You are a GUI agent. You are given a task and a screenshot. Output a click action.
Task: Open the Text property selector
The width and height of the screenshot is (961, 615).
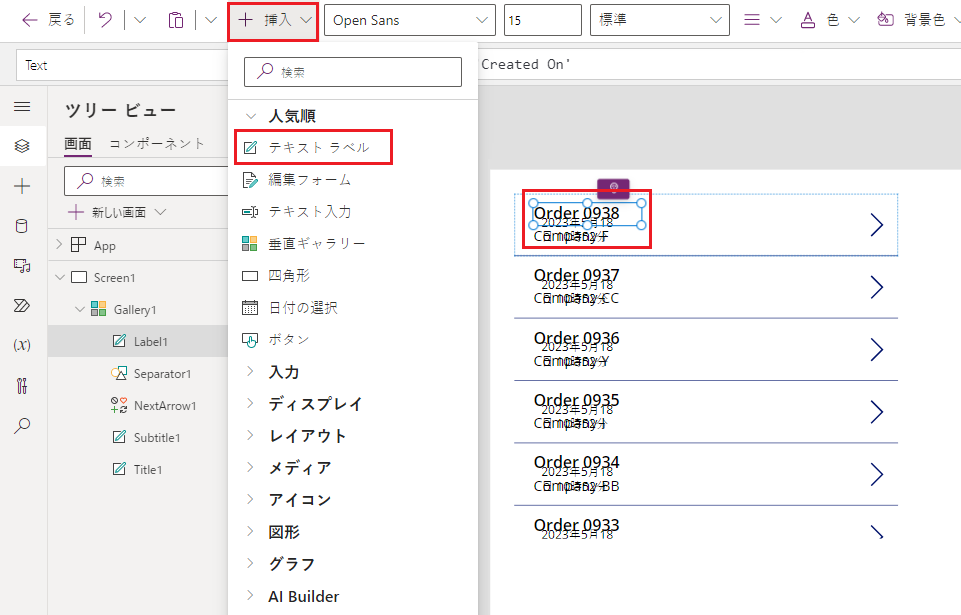click(122, 65)
